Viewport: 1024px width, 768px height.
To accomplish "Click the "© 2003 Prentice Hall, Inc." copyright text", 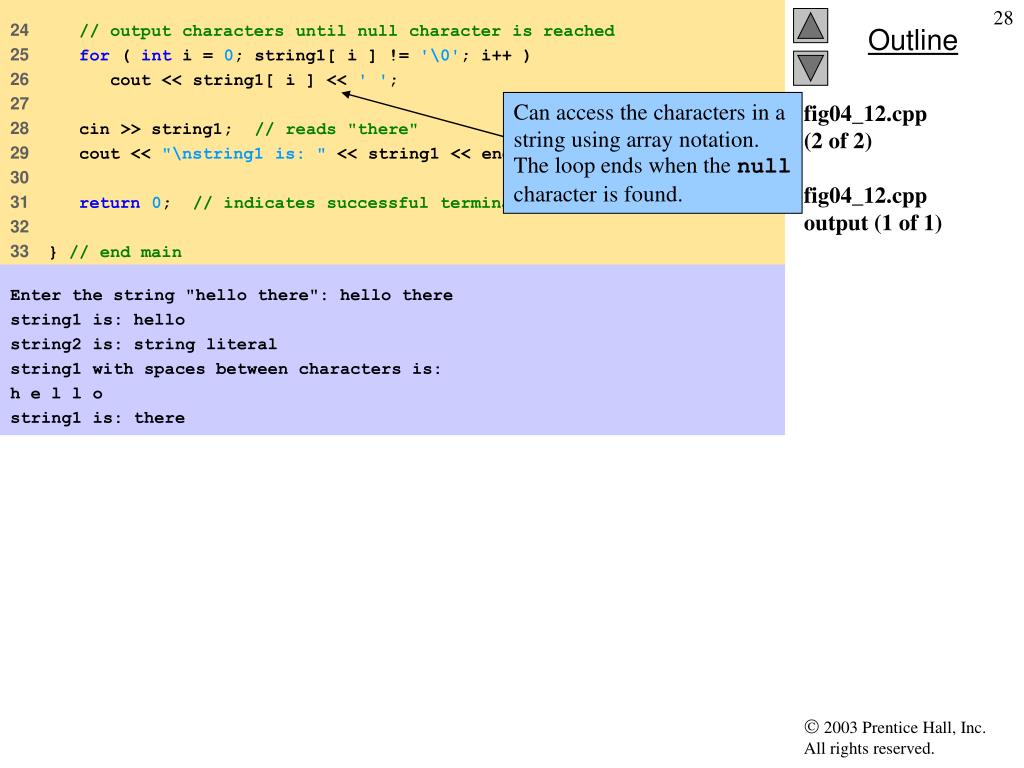I will pyautogui.click(x=895, y=728).
